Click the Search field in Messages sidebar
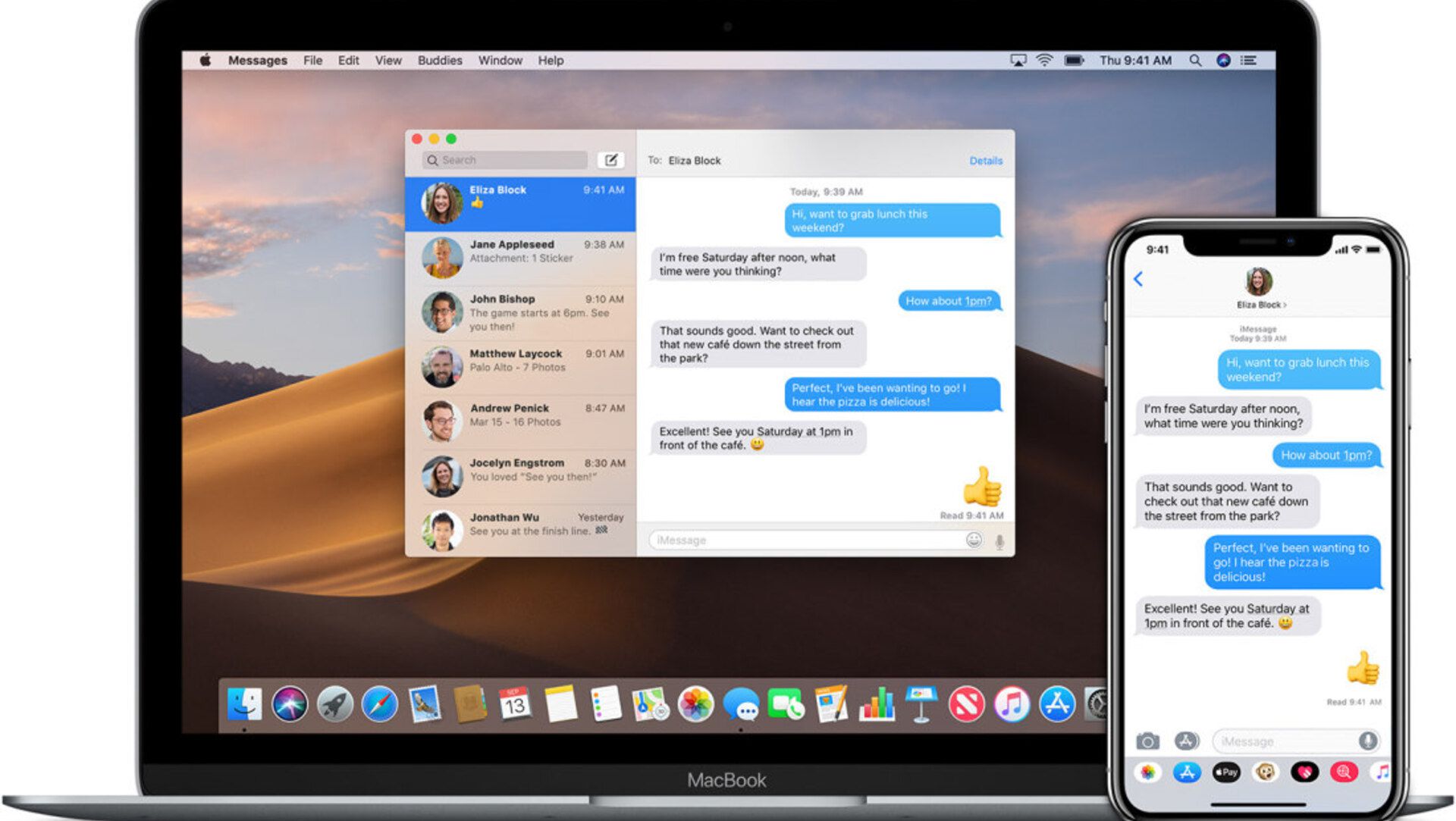 (x=505, y=160)
